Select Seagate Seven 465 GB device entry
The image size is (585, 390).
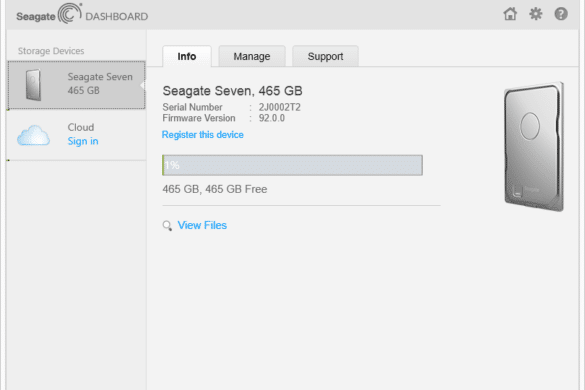tap(76, 85)
